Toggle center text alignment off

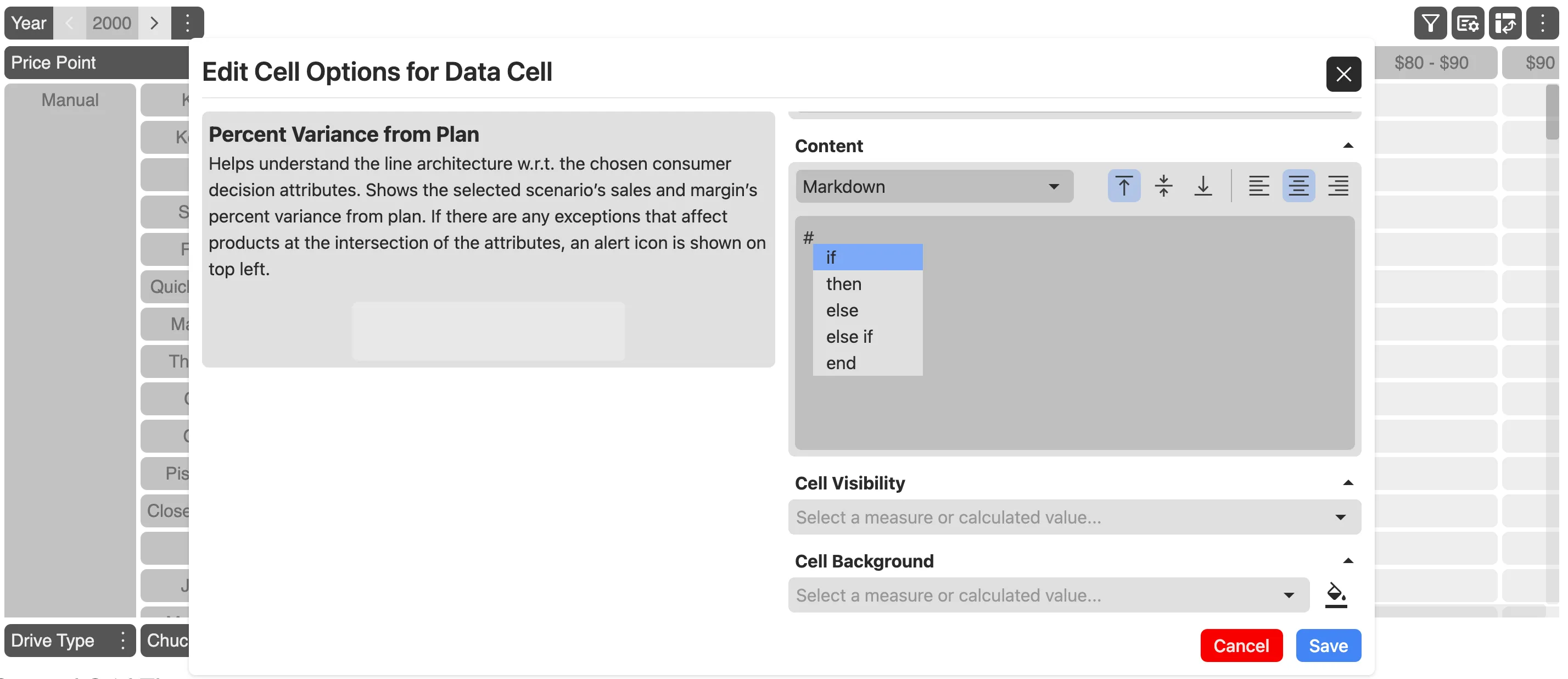pos(1298,186)
